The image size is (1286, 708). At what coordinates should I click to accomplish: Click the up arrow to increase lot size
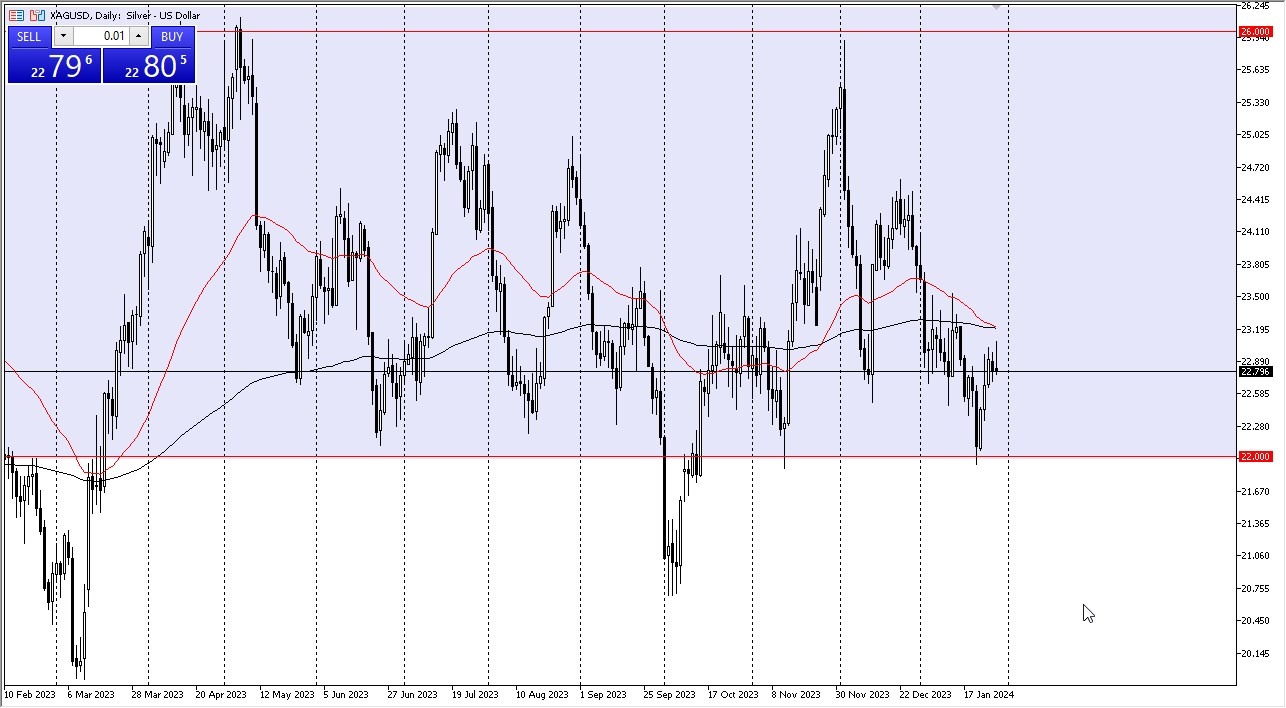click(x=138, y=36)
